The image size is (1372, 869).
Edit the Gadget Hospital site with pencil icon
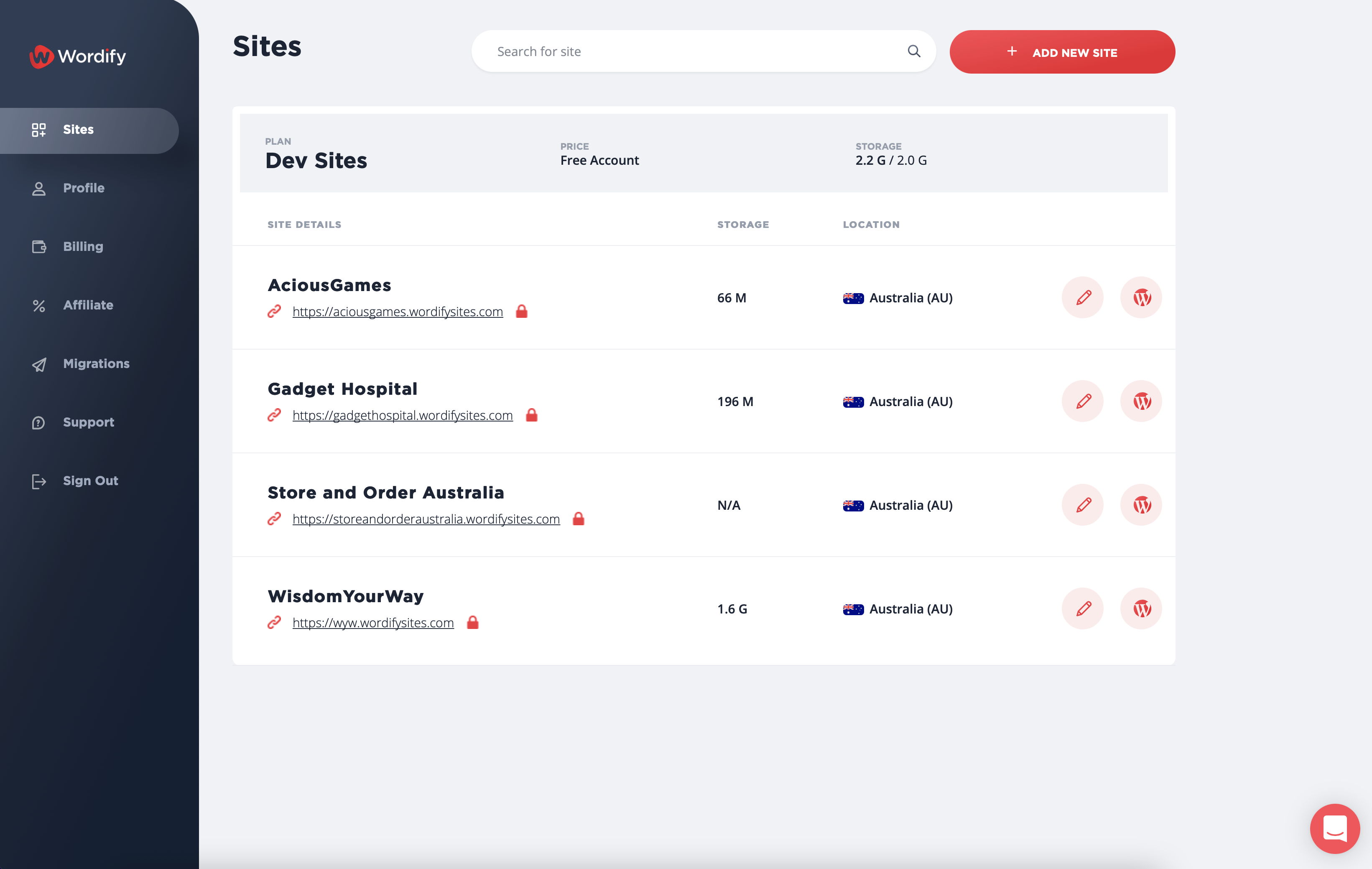pyautogui.click(x=1083, y=401)
